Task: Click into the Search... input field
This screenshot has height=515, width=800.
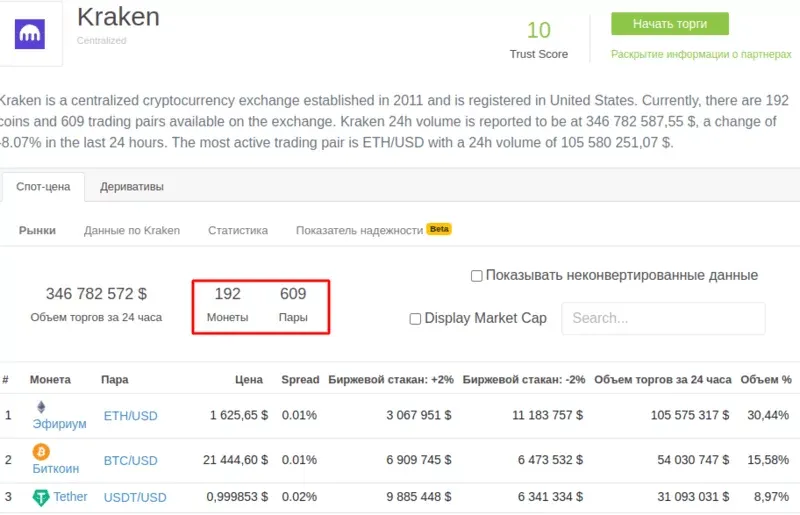Action: click(663, 318)
